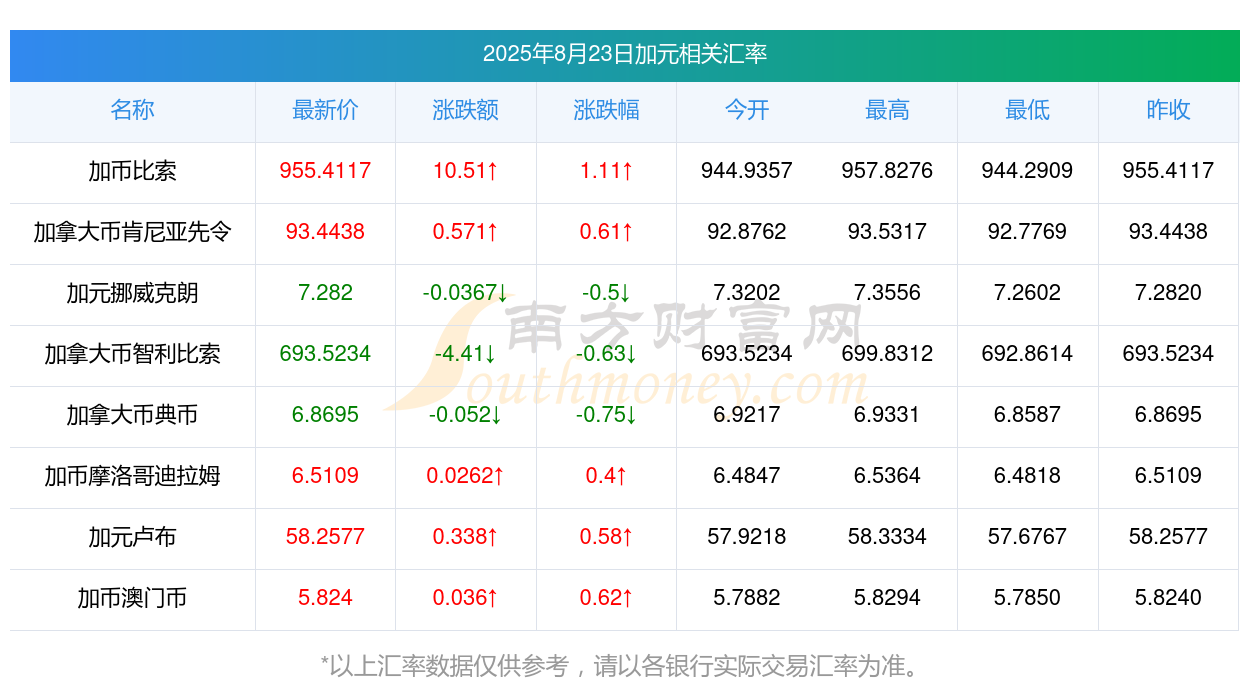Select the change percent -0.5↓
Viewport: 1250px width, 698px height.
point(606,293)
